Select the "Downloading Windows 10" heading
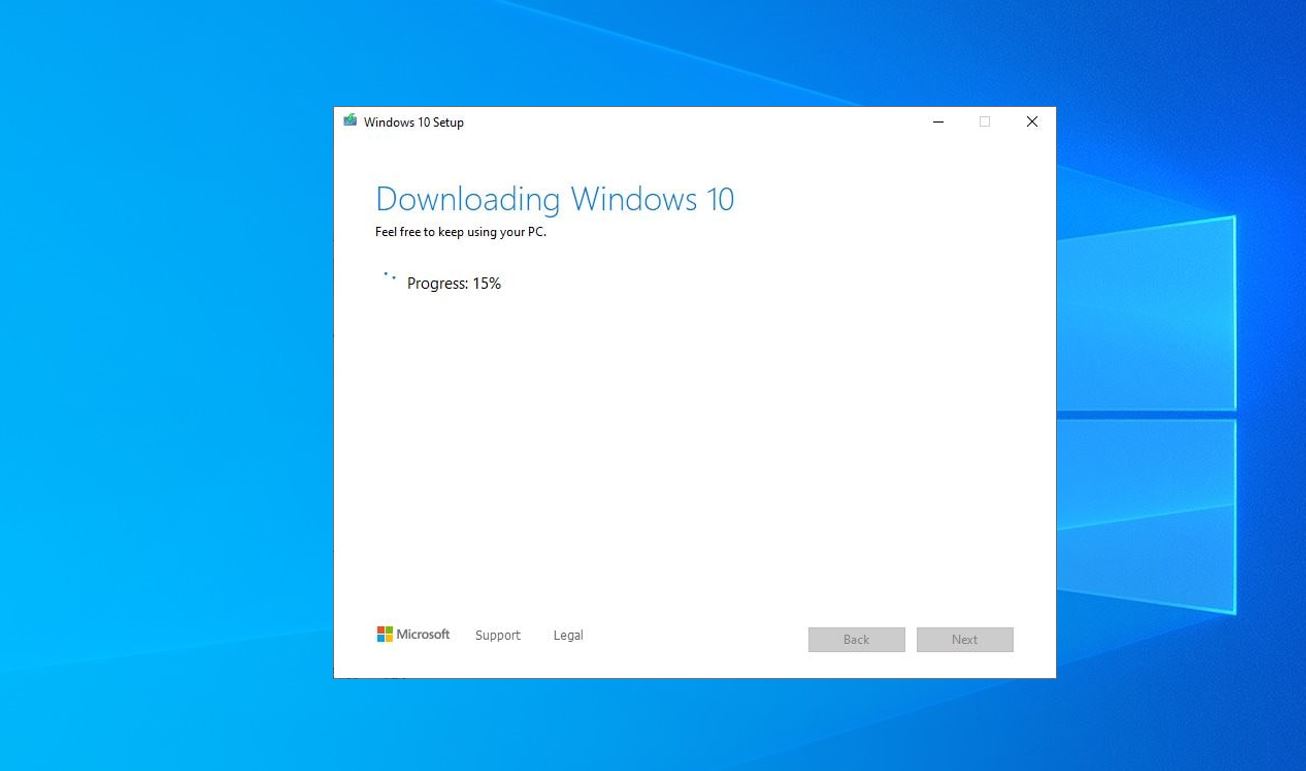This screenshot has width=1306, height=771. [555, 198]
